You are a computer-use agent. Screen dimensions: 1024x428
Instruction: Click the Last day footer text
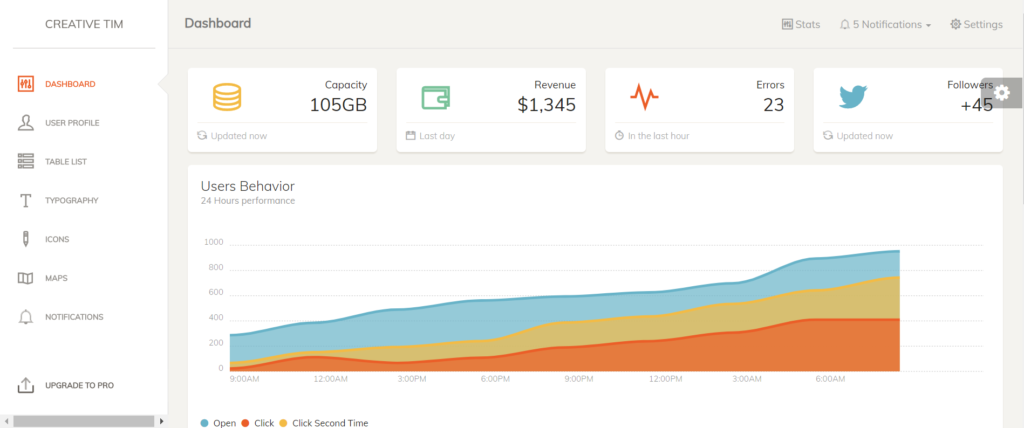[x=437, y=136]
